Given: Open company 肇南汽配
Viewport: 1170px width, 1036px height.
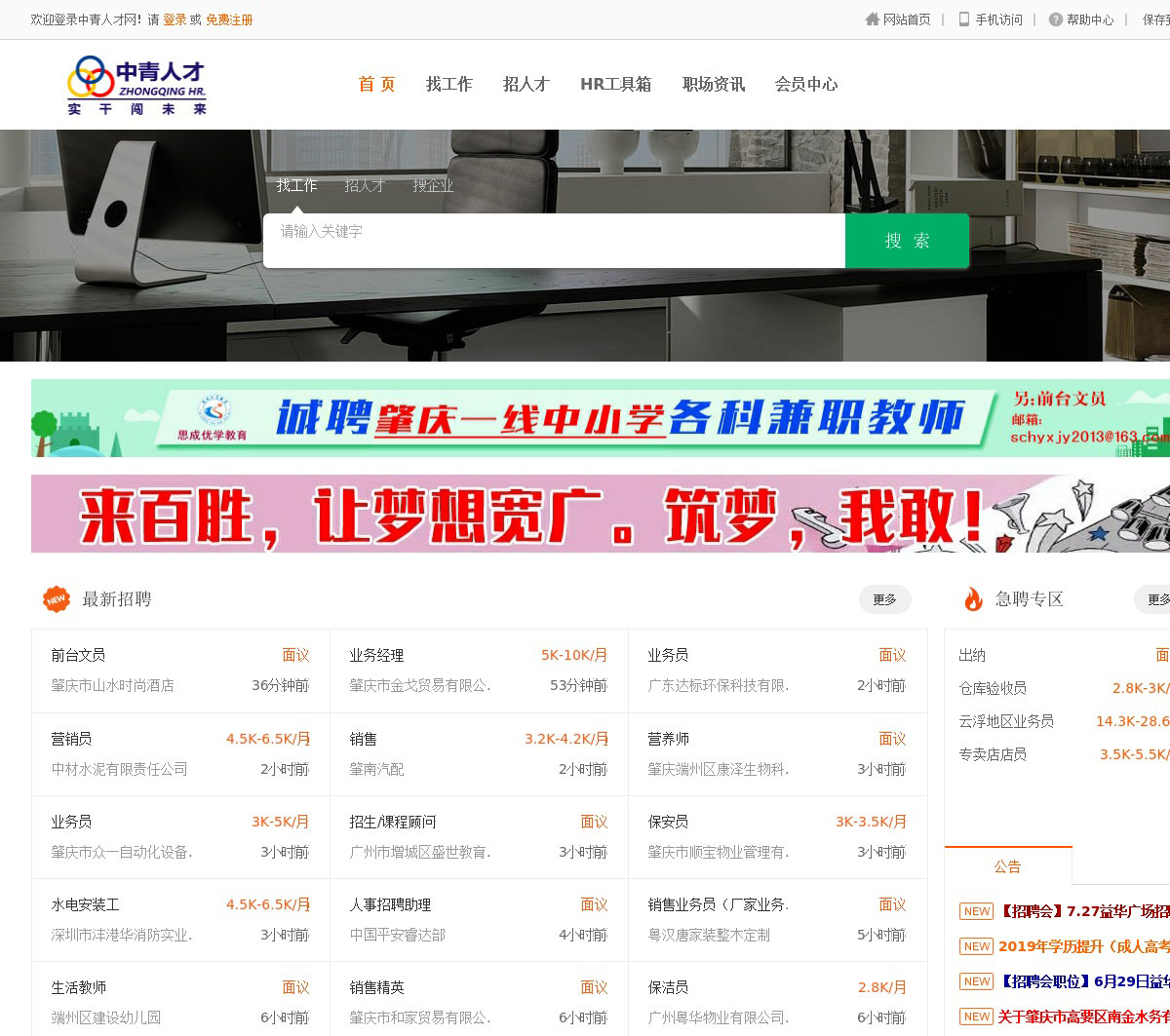Looking at the screenshot, I should click(376, 769).
